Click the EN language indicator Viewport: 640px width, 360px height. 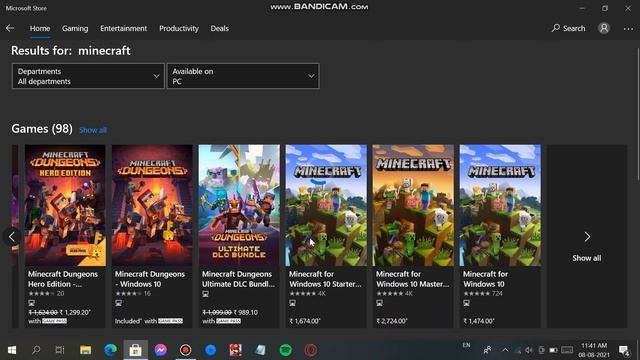pyautogui.click(x=467, y=345)
